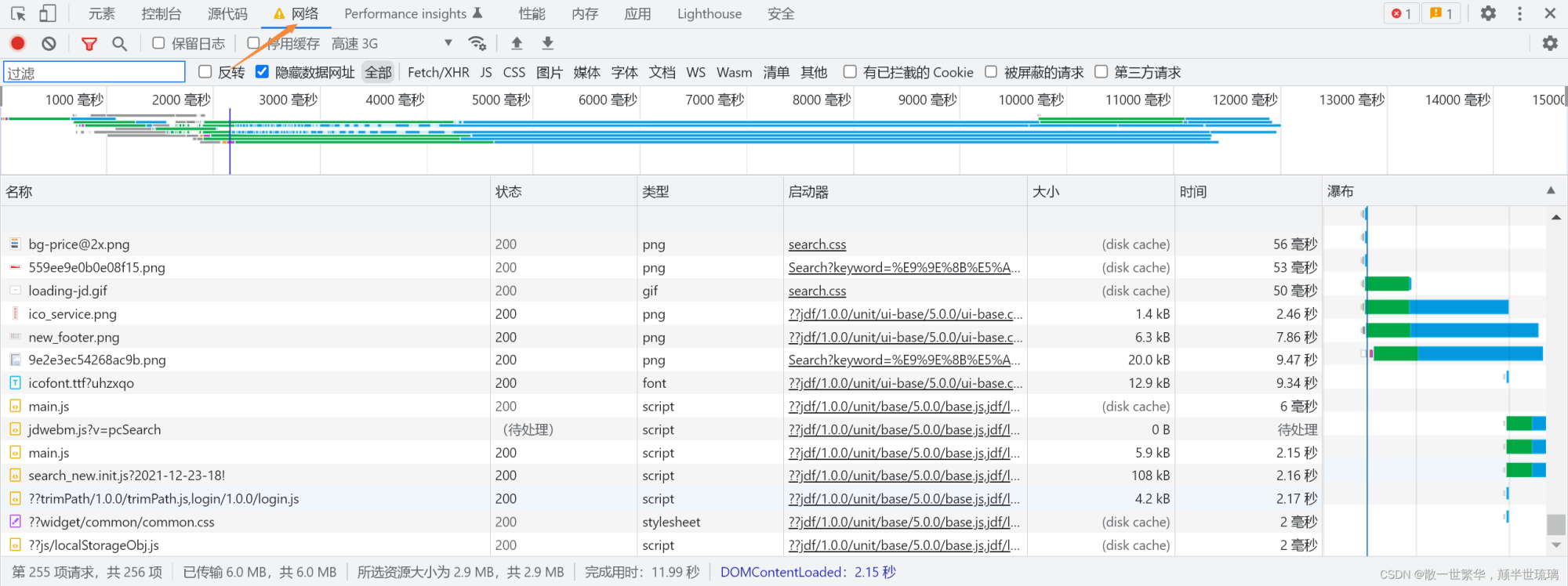Viewport: 1568px width, 586px height.
Task: Check the third-party requests (第三方请求) checkbox
Action: (x=1102, y=72)
